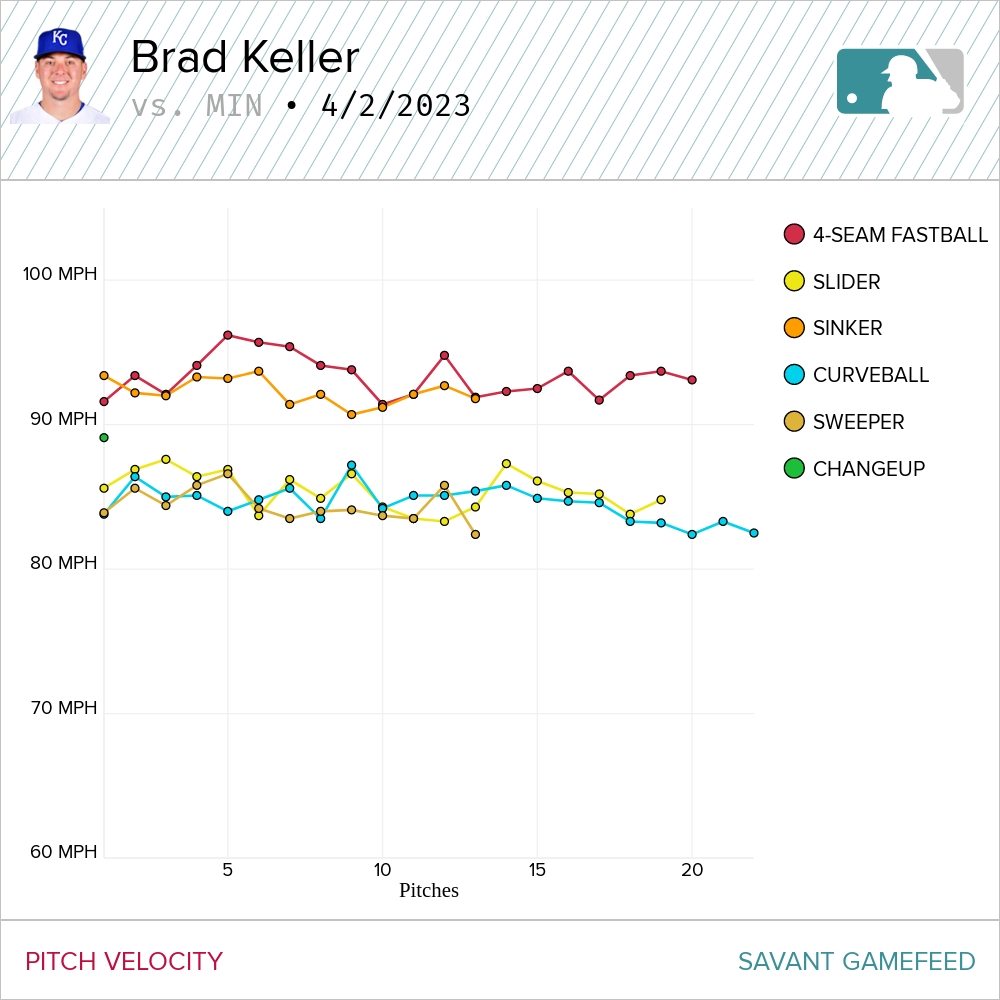Click the Brad Keller name heading

pos(245,58)
